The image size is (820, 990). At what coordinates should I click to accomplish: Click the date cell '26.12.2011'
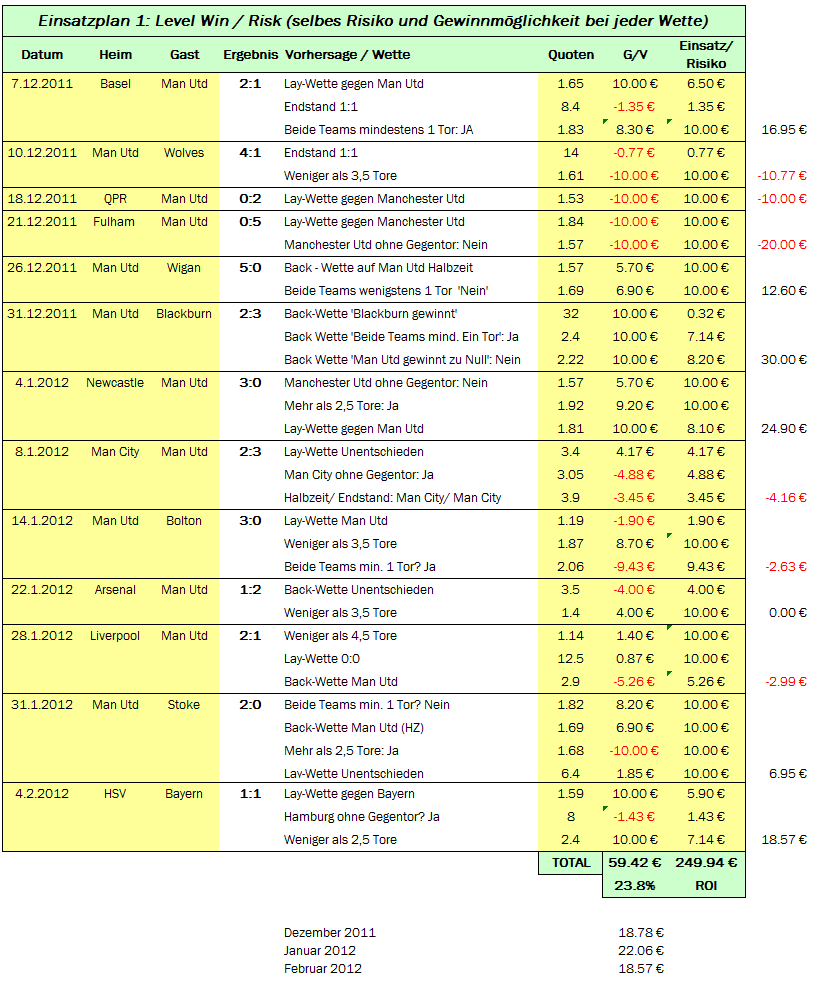pyautogui.click(x=42, y=268)
